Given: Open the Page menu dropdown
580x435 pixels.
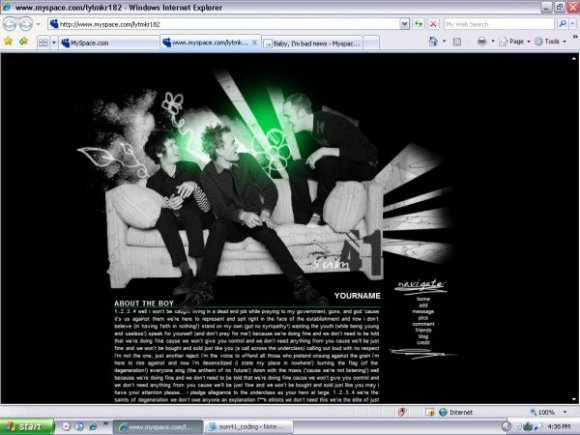Looking at the screenshot, I should click(x=515, y=41).
